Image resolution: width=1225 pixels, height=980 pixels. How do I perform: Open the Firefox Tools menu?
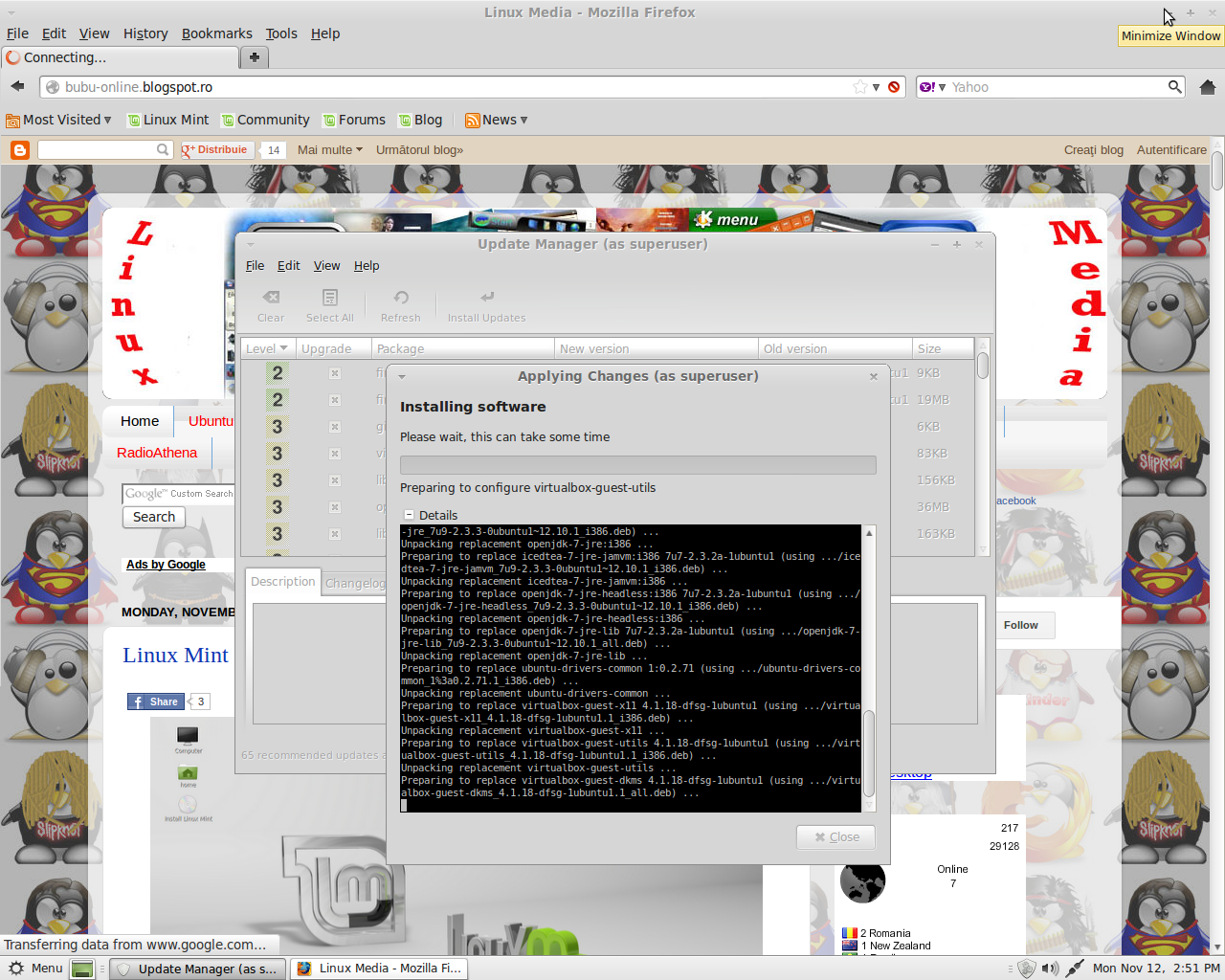point(281,33)
